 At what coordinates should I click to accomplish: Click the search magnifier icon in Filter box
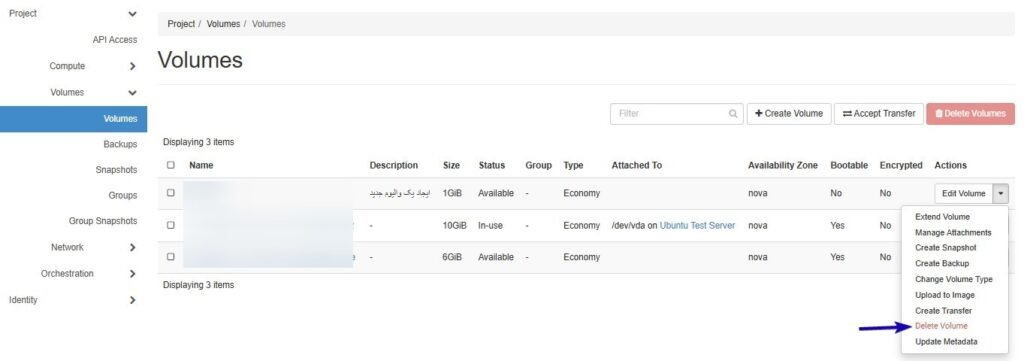(x=733, y=114)
